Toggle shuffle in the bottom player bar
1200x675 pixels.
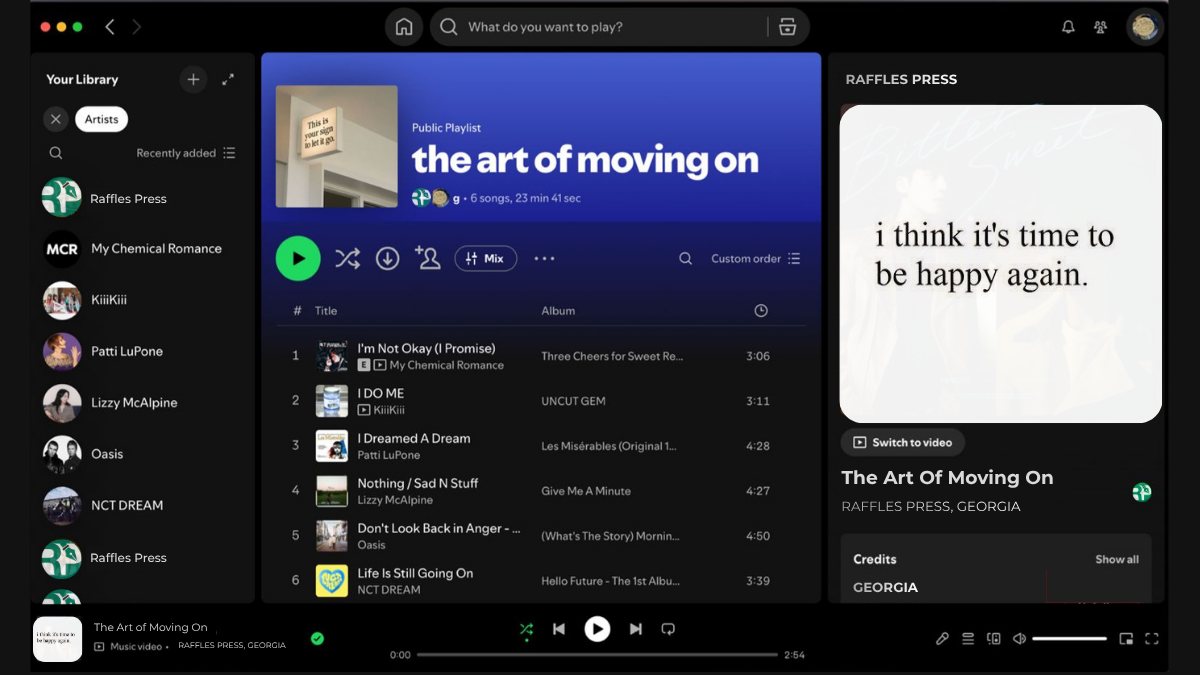tap(526, 629)
